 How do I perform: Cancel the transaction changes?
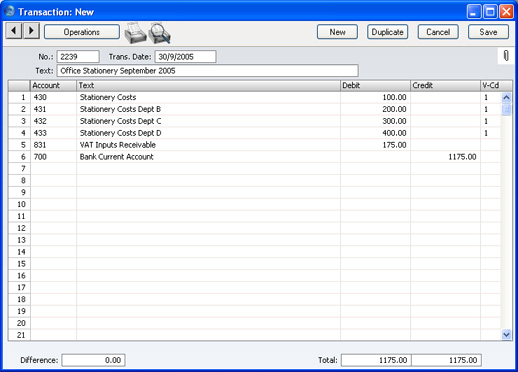[438, 32]
